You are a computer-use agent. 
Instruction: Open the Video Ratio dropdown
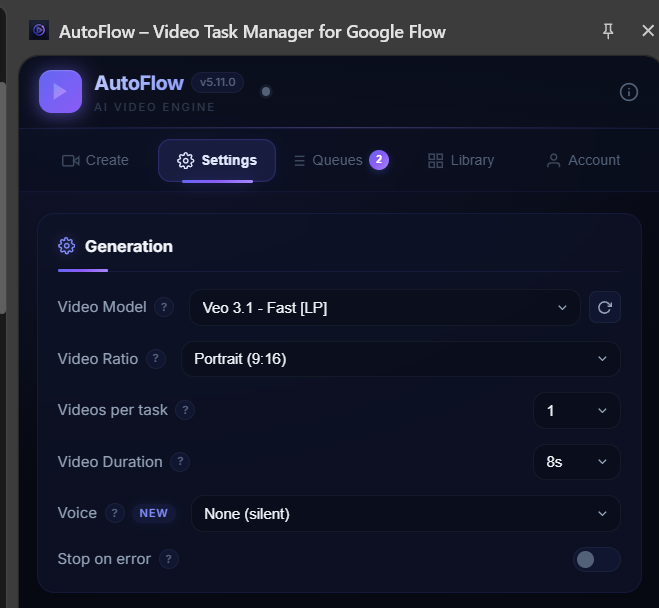[401, 359]
